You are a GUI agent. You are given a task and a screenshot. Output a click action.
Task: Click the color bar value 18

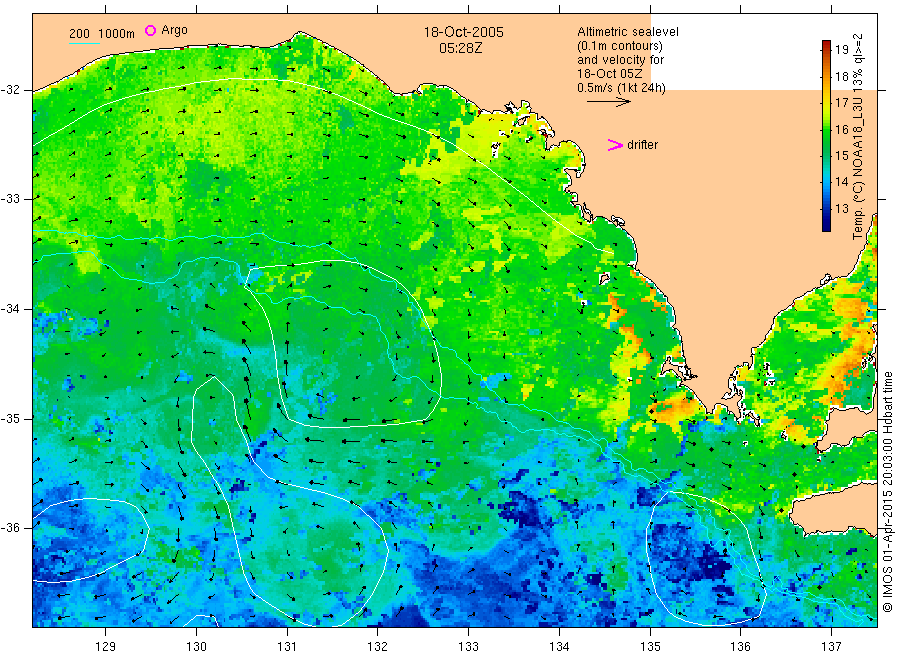[841, 76]
